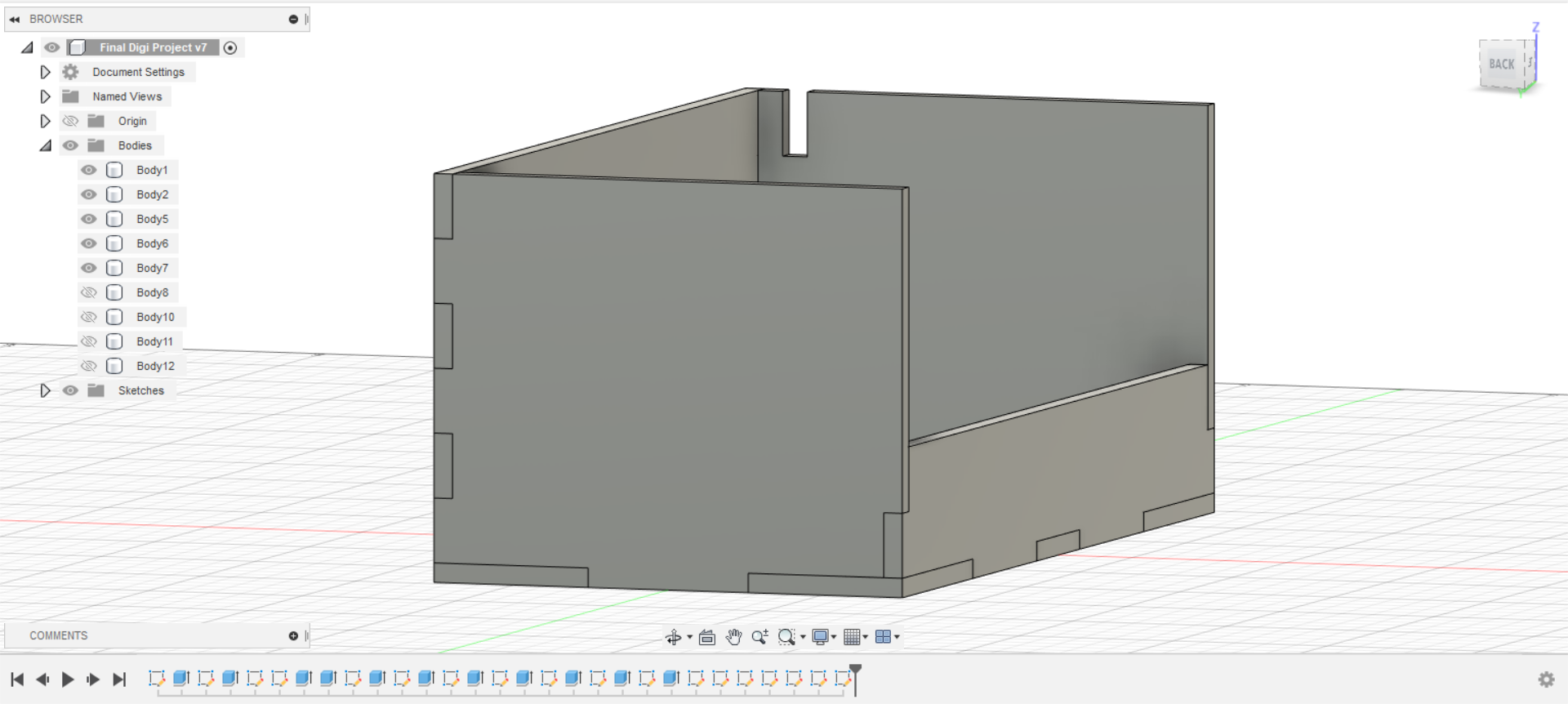The width and height of the screenshot is (1568, 704).
Task: Select Body5 in the browser tree
Action: [153, 219]
